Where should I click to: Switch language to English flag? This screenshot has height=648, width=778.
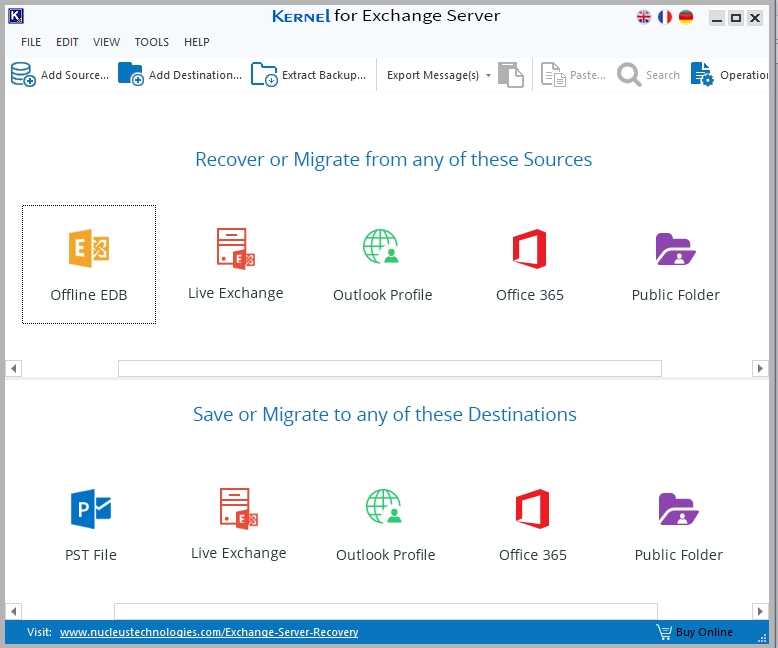tap(644, 17)
